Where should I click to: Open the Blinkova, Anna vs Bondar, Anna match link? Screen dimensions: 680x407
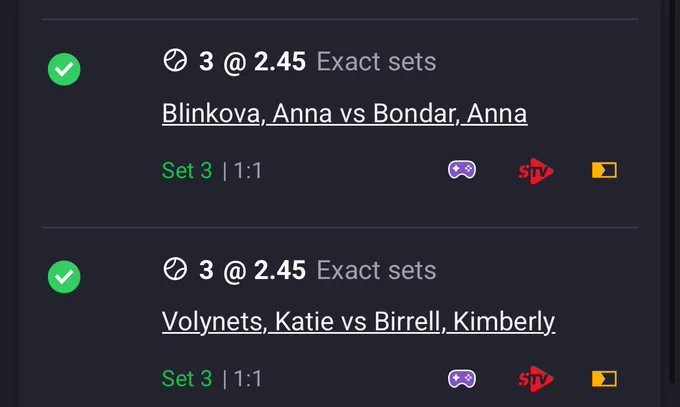[344, 114]
